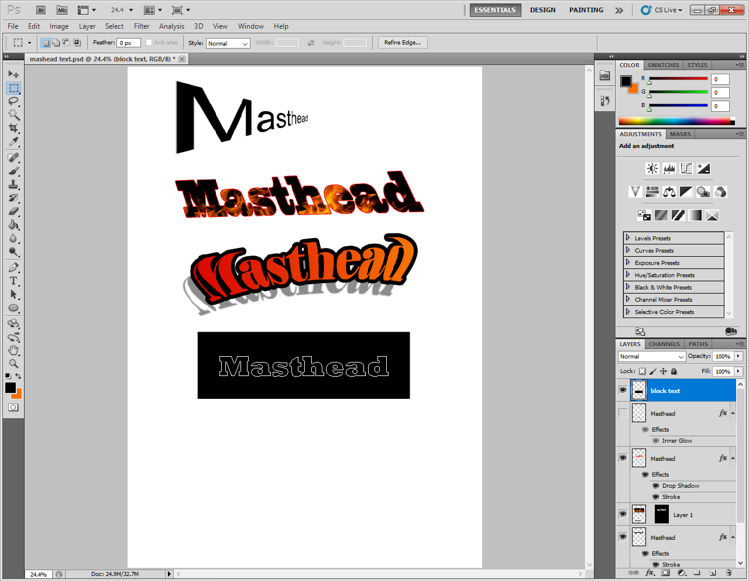Open the Style dropdown in options bar

(228, 43)
